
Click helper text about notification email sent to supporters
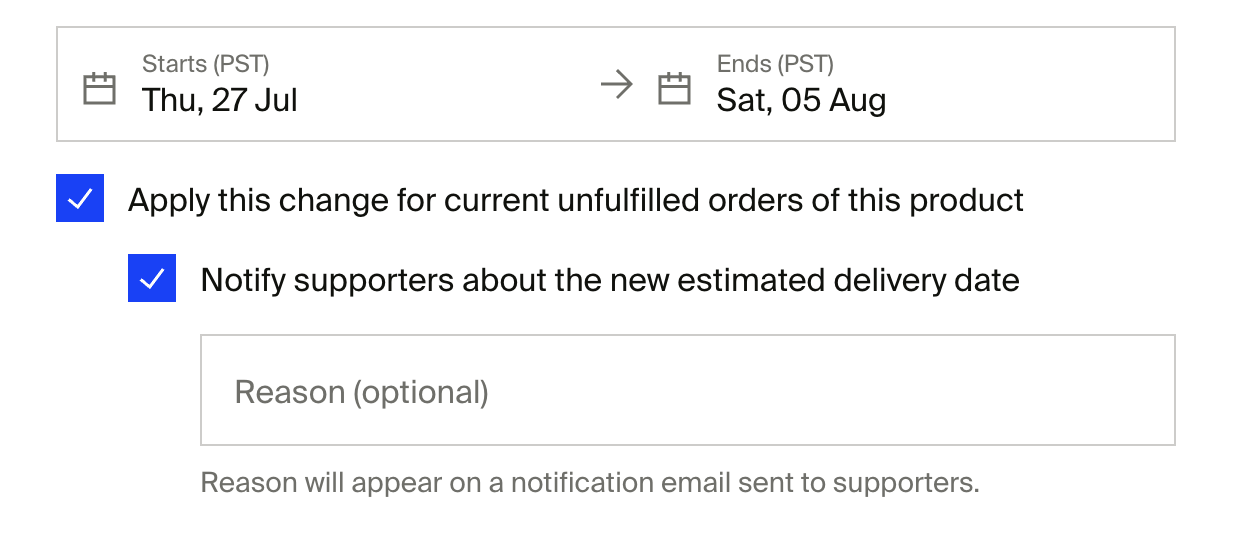tap(590, 483)
